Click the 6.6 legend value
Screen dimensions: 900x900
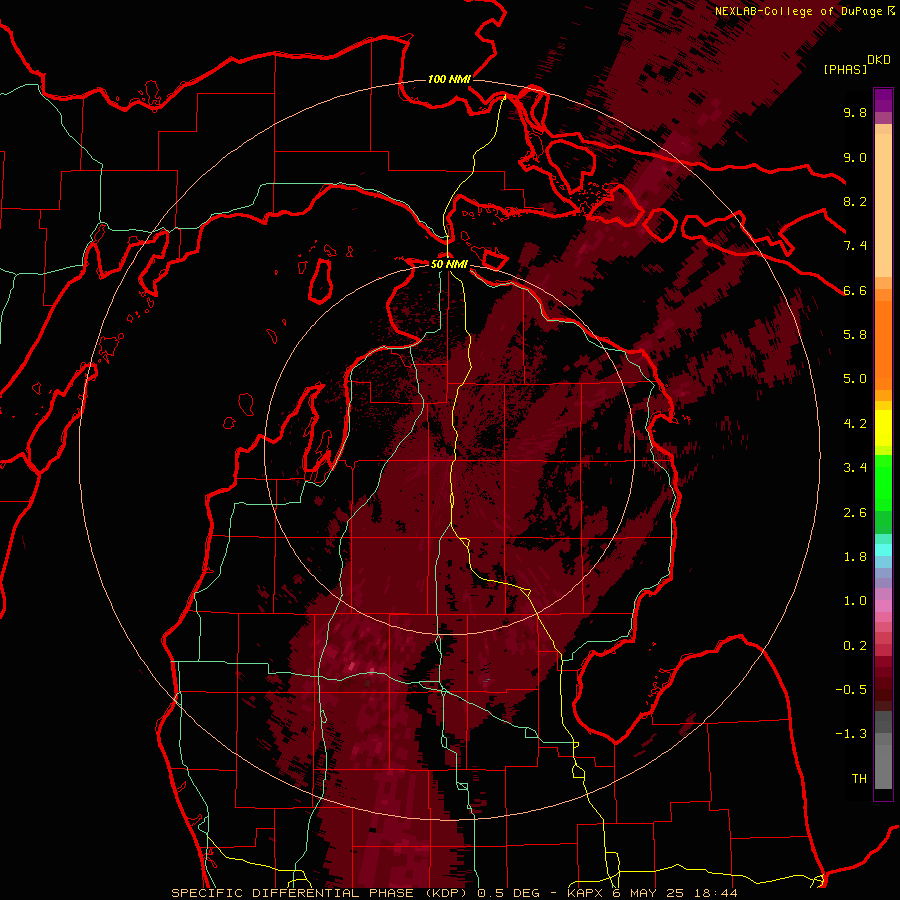pos(855,290)
